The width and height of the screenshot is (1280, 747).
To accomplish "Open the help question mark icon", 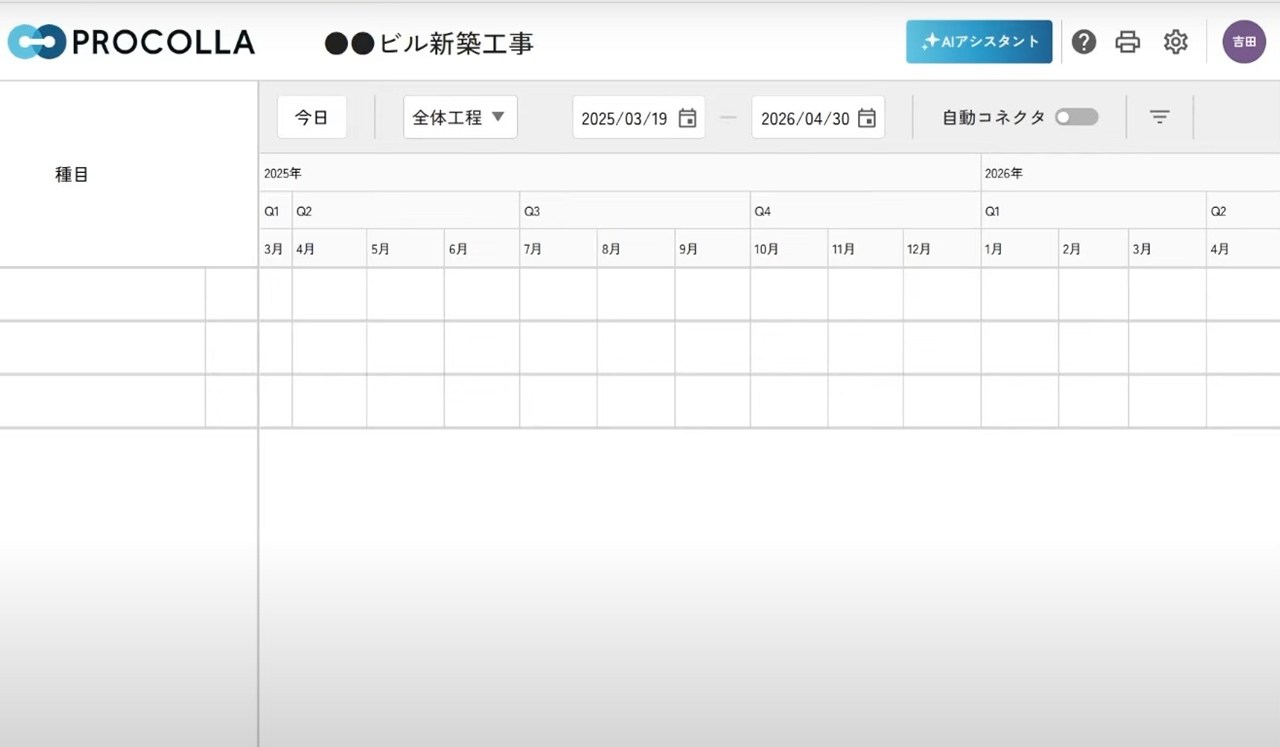I will point(1084,42).
